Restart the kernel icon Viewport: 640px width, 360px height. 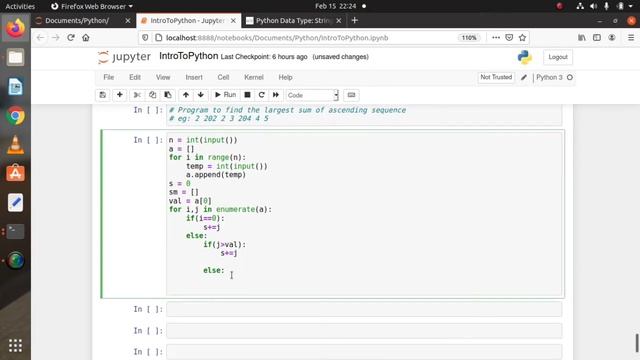point(262,95)
